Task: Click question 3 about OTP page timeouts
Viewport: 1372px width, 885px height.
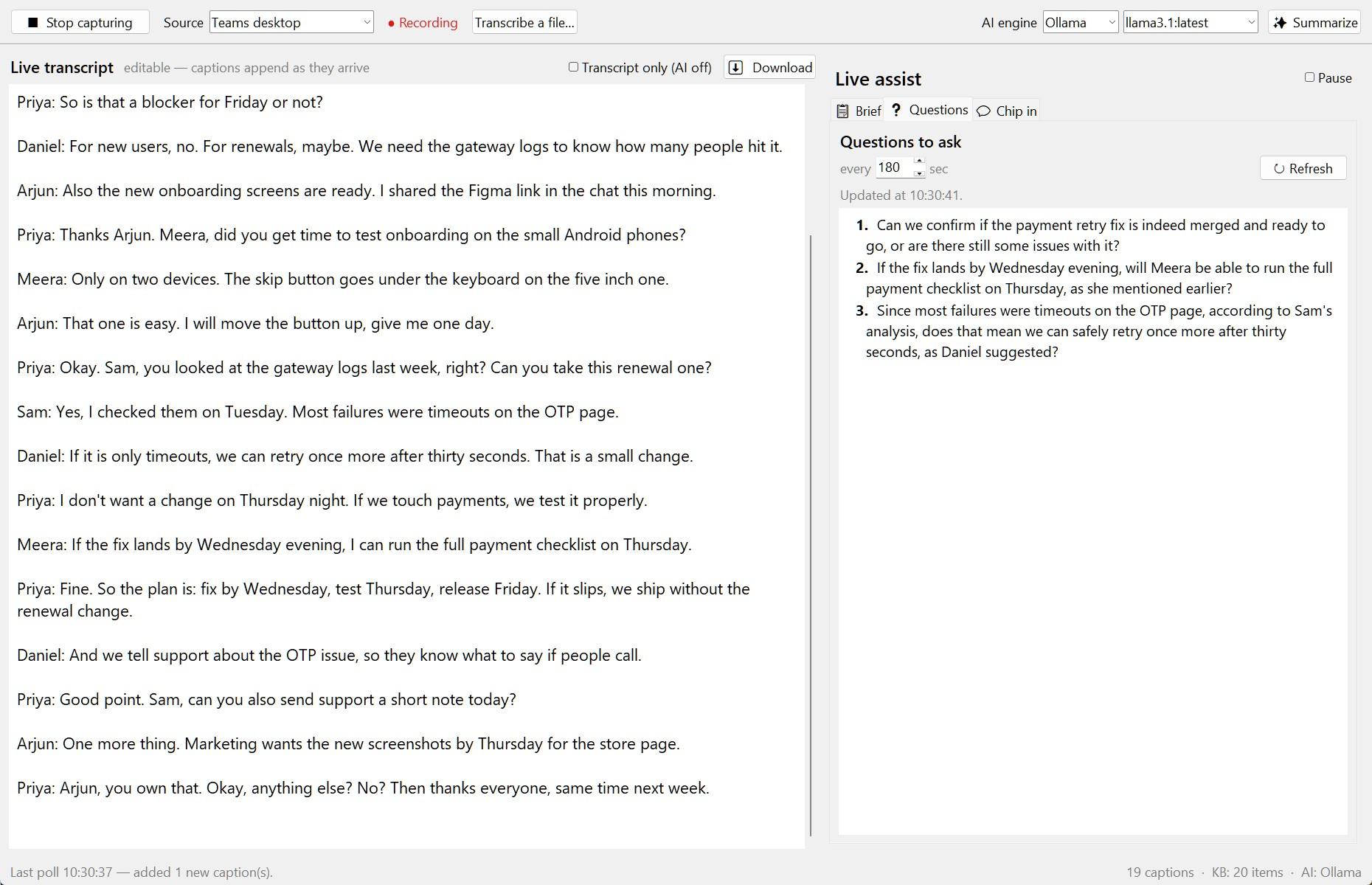Action: click(x=1095, y=331)
